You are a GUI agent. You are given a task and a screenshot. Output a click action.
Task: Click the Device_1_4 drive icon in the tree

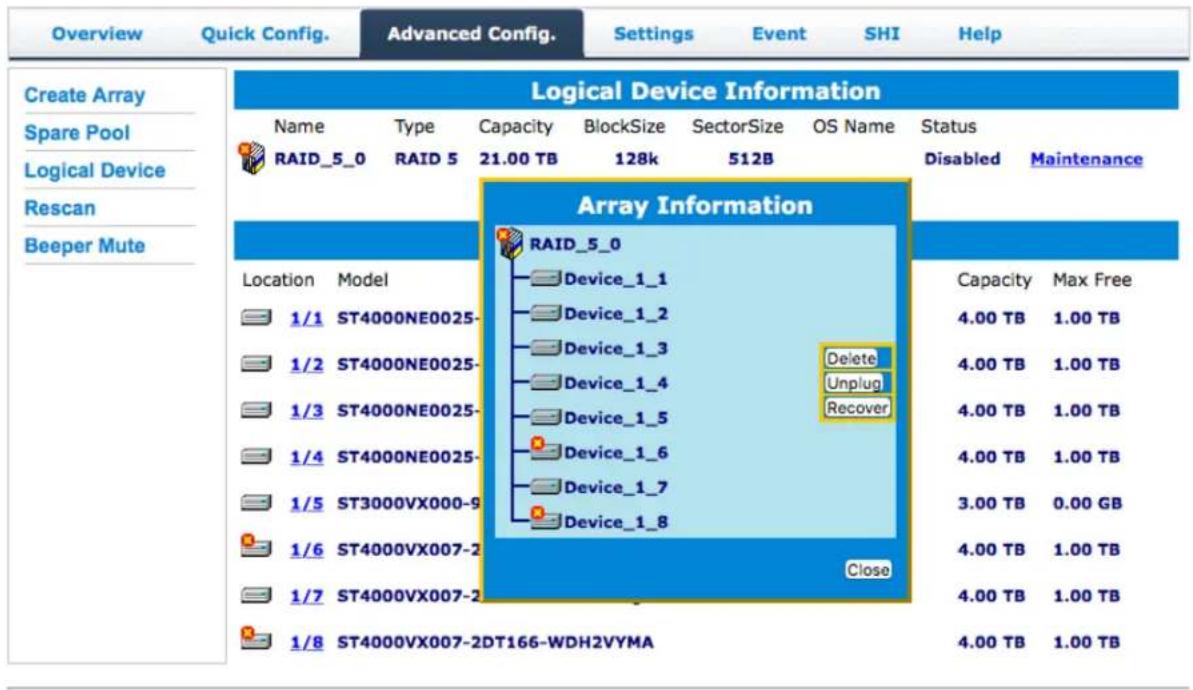[546, 382]
